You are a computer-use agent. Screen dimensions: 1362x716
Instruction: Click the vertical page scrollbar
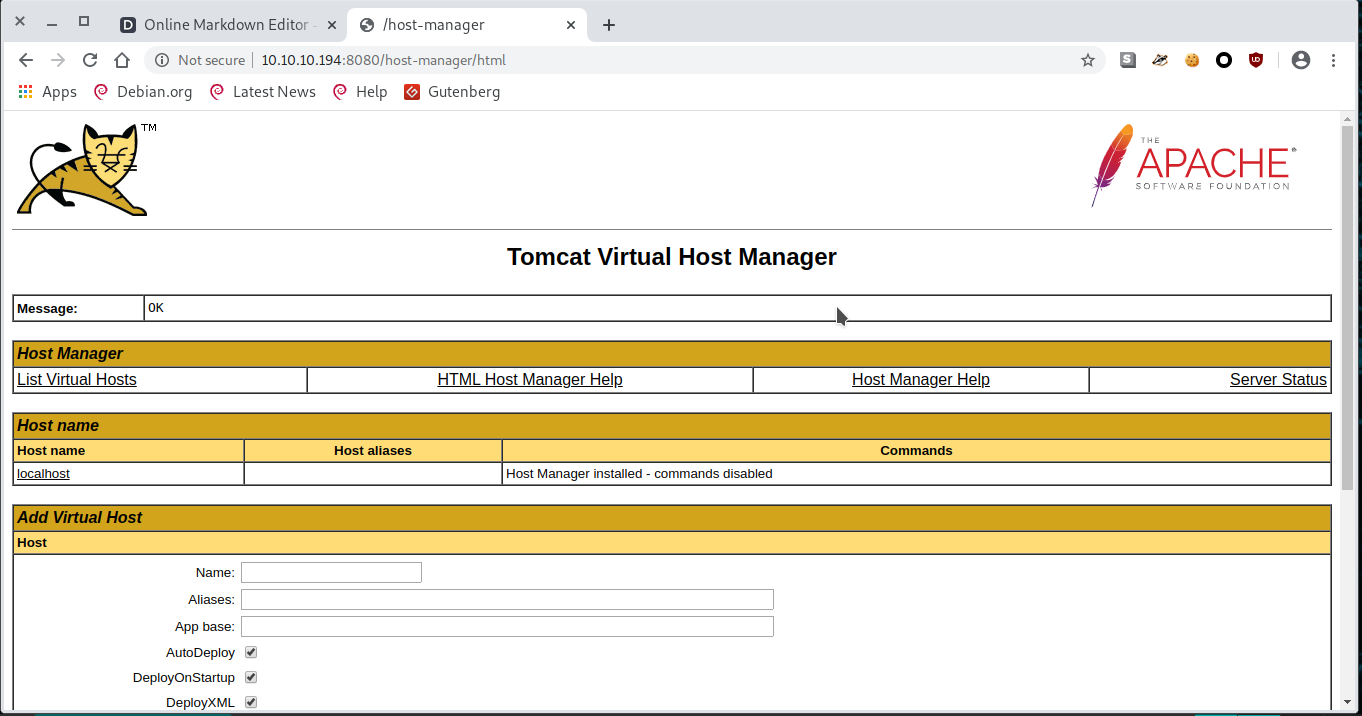(1347, 300)
